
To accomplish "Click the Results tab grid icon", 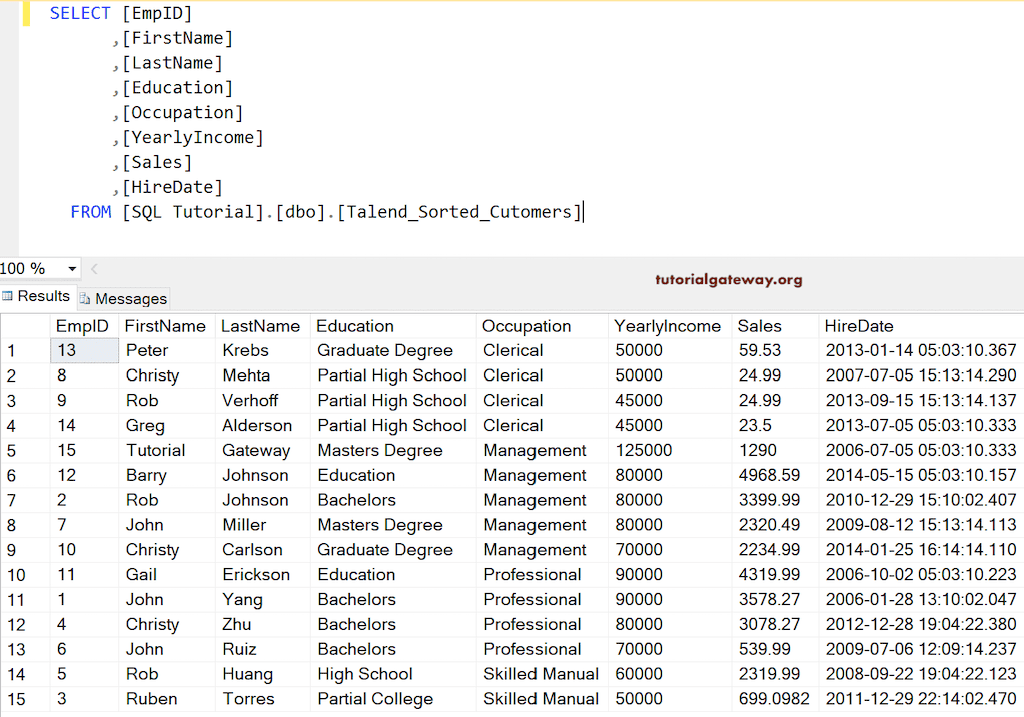I will (8, 296).
